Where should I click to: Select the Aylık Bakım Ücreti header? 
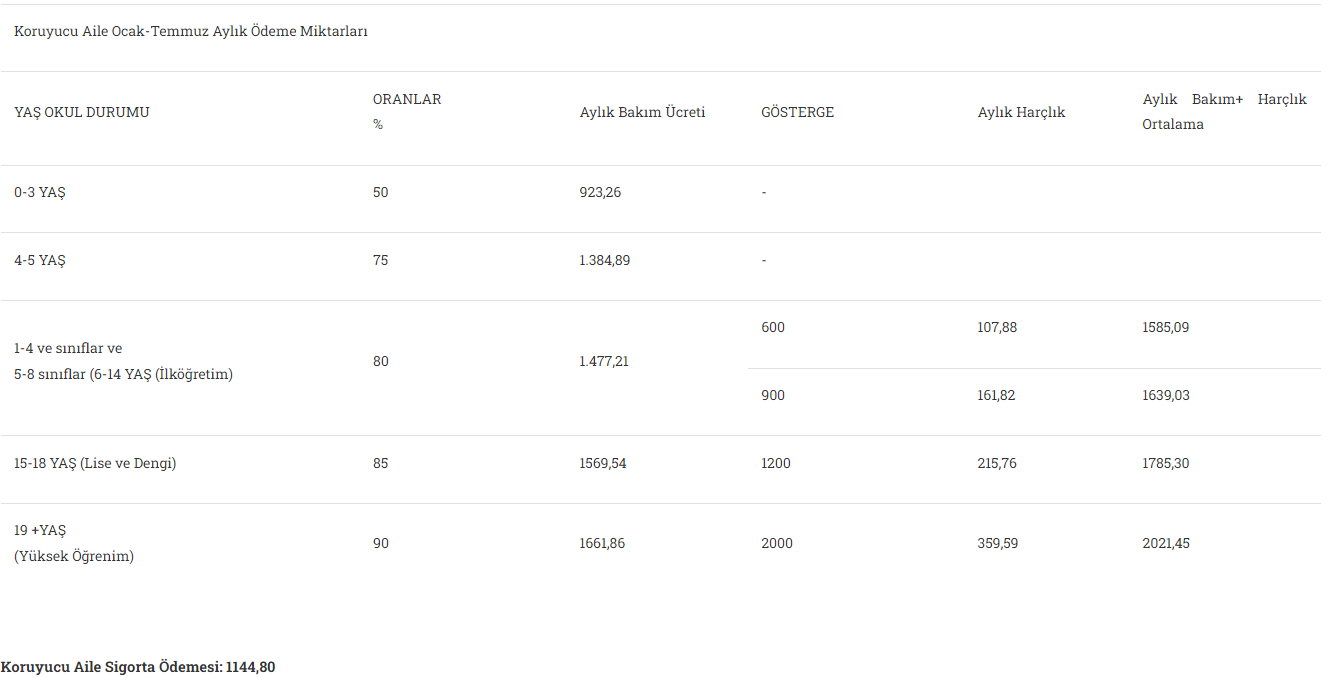642,112
